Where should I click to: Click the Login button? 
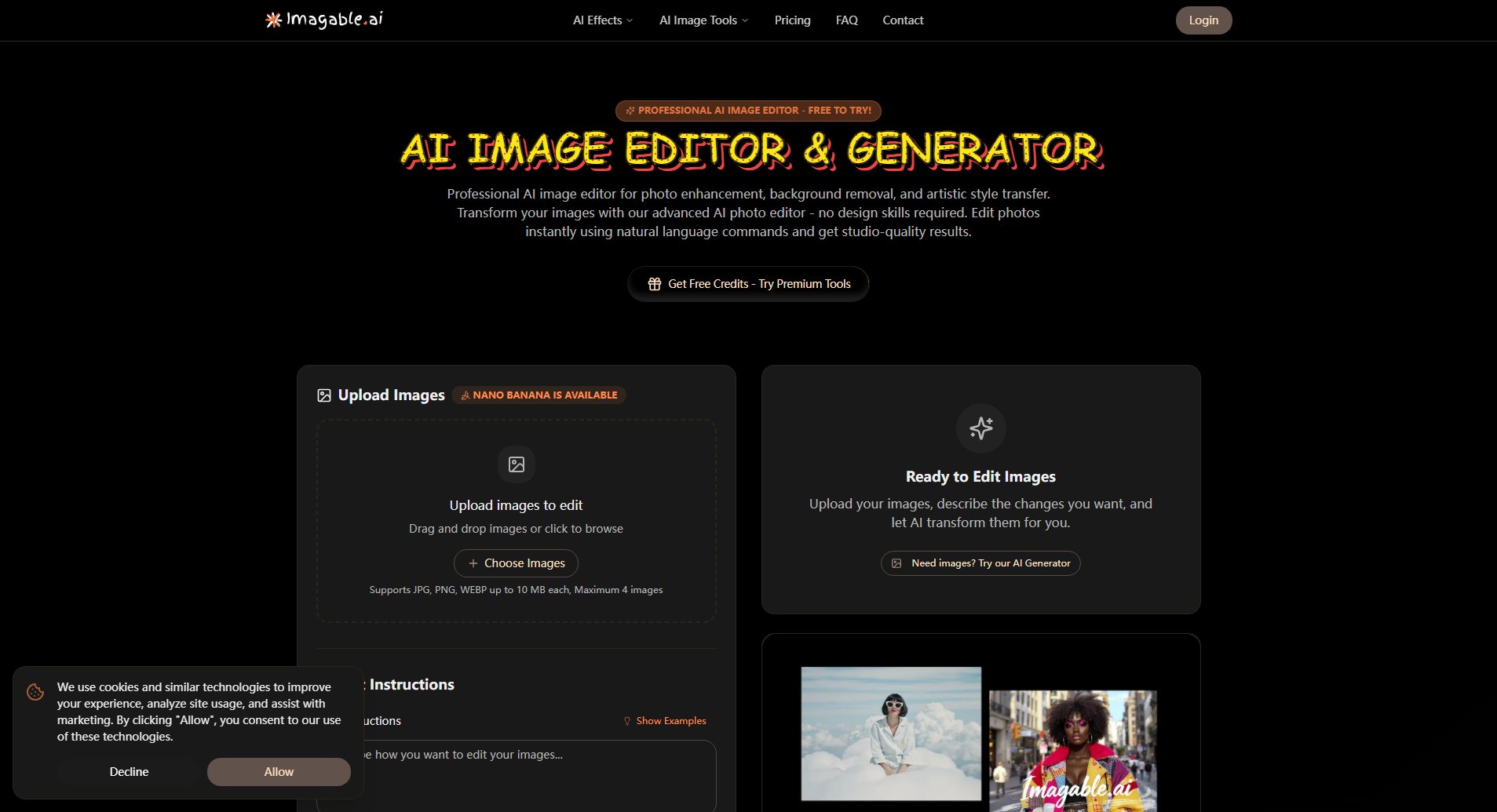coord(1203,20)
